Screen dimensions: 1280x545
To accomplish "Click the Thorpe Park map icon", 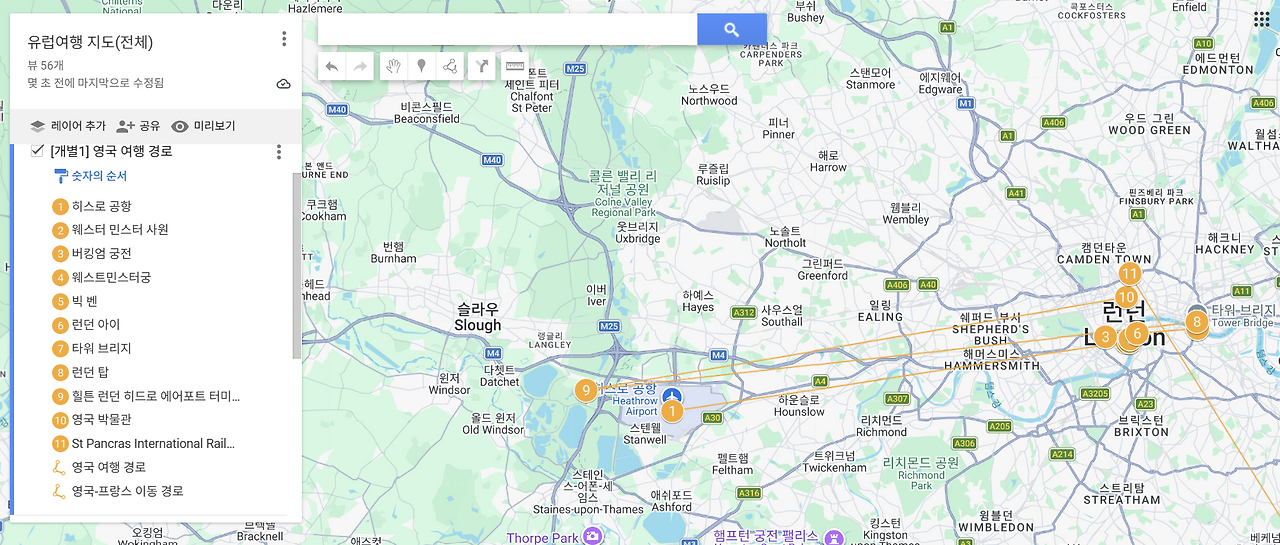I will click(x=593, y=537).
